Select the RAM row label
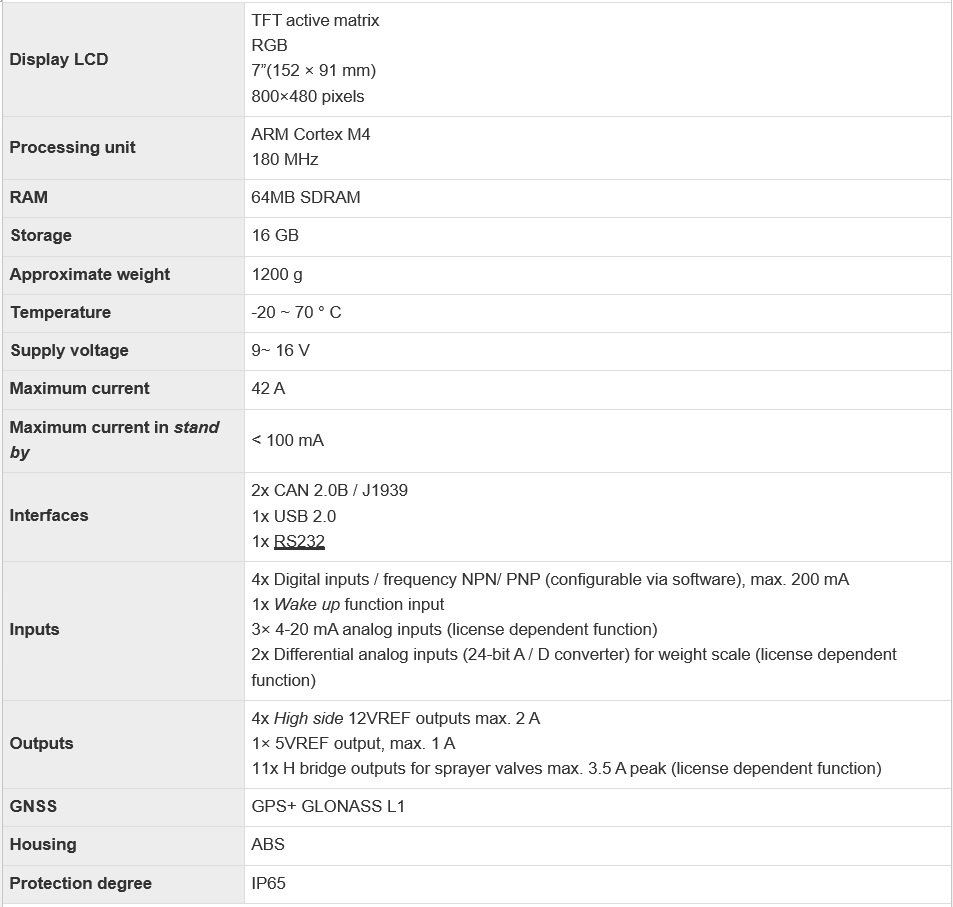Viewport: 953px width, 907px height. (x=29, y=197)
